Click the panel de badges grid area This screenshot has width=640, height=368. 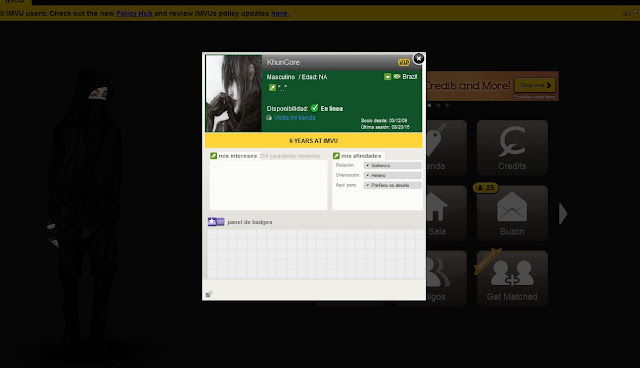[x=316, y=254]
